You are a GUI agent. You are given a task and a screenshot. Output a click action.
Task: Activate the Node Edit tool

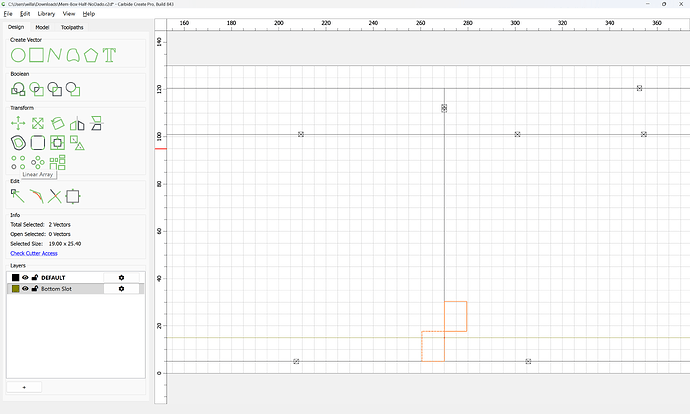18,196
